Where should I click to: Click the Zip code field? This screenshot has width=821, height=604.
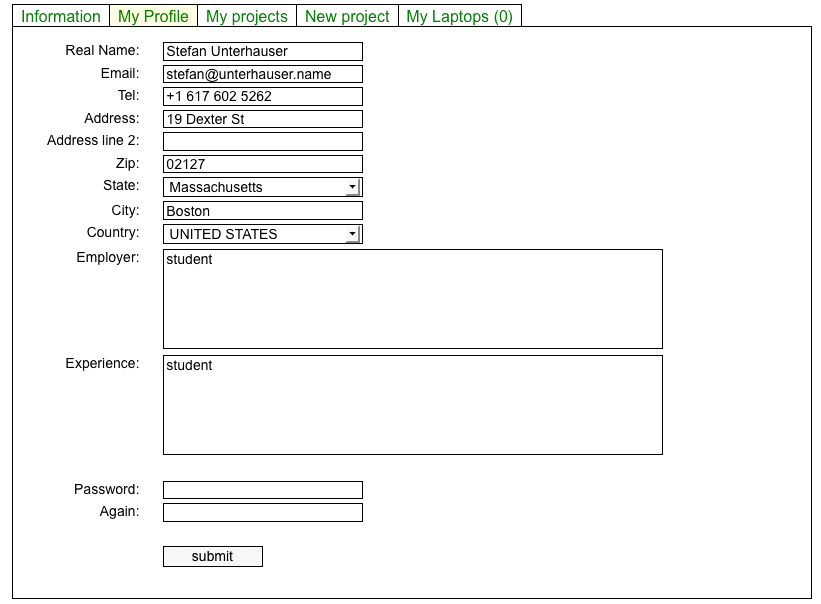pos(262,164)
